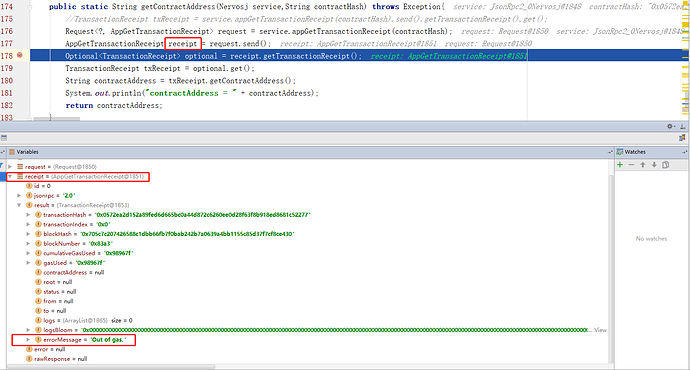690x370 pixels.
Task: Click the restore layout icon
Action: [682, 138]
